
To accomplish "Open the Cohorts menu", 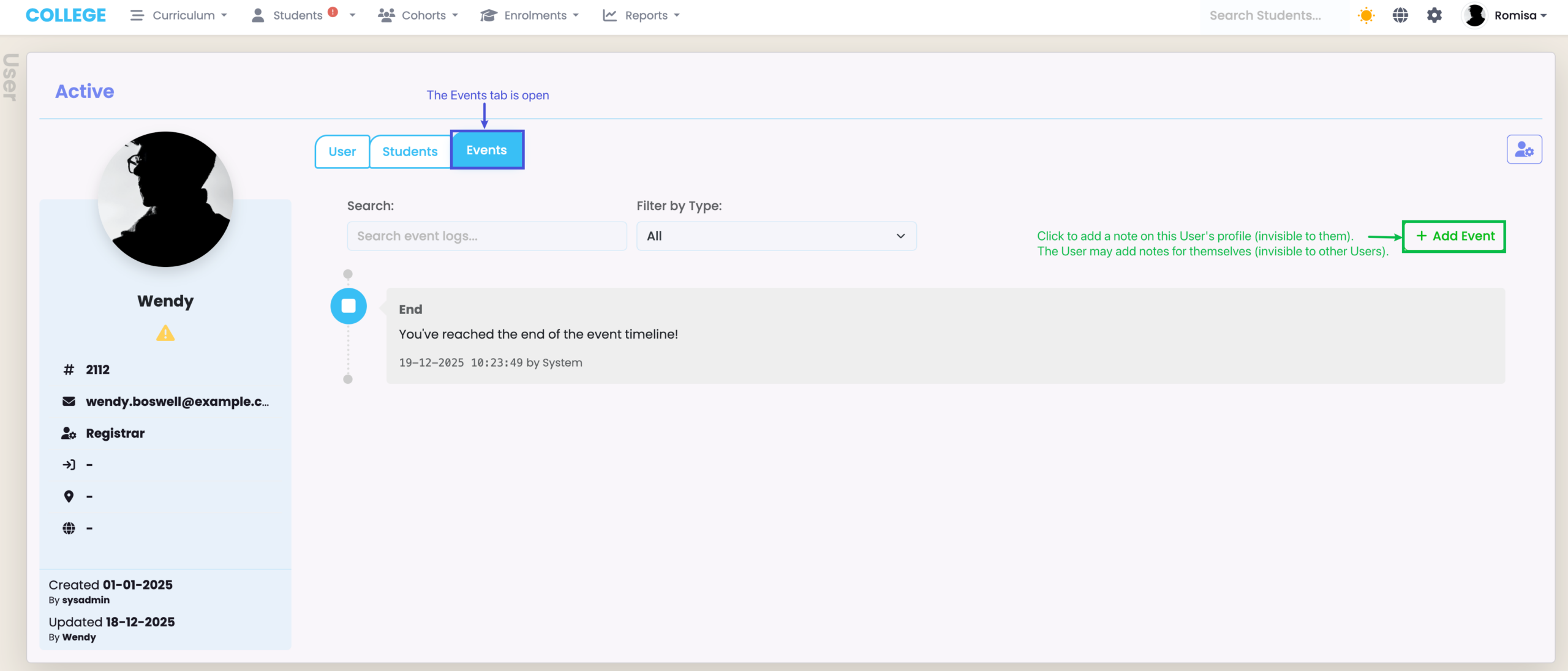I will point(418,15).
